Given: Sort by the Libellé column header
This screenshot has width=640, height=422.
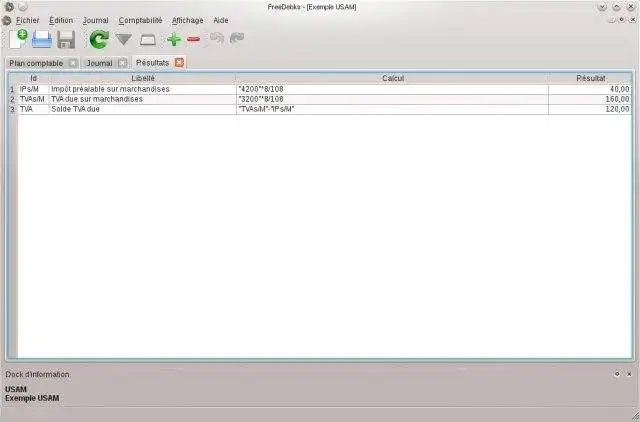Looking at the screenshot, I should [143, 78].
